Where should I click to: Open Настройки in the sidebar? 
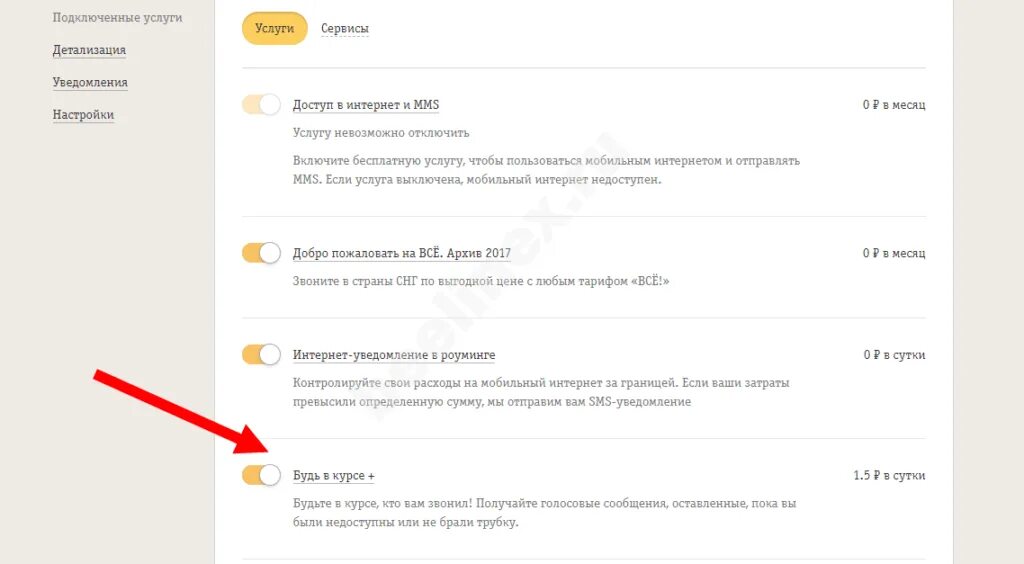click(x=83, y=115)
